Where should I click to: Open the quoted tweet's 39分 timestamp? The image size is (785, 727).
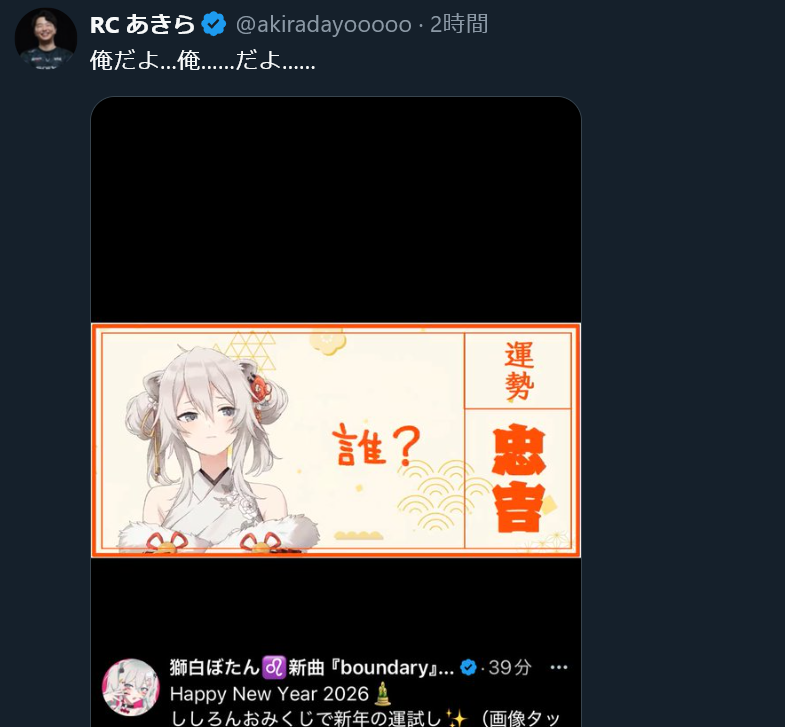[x=510, y=667]
